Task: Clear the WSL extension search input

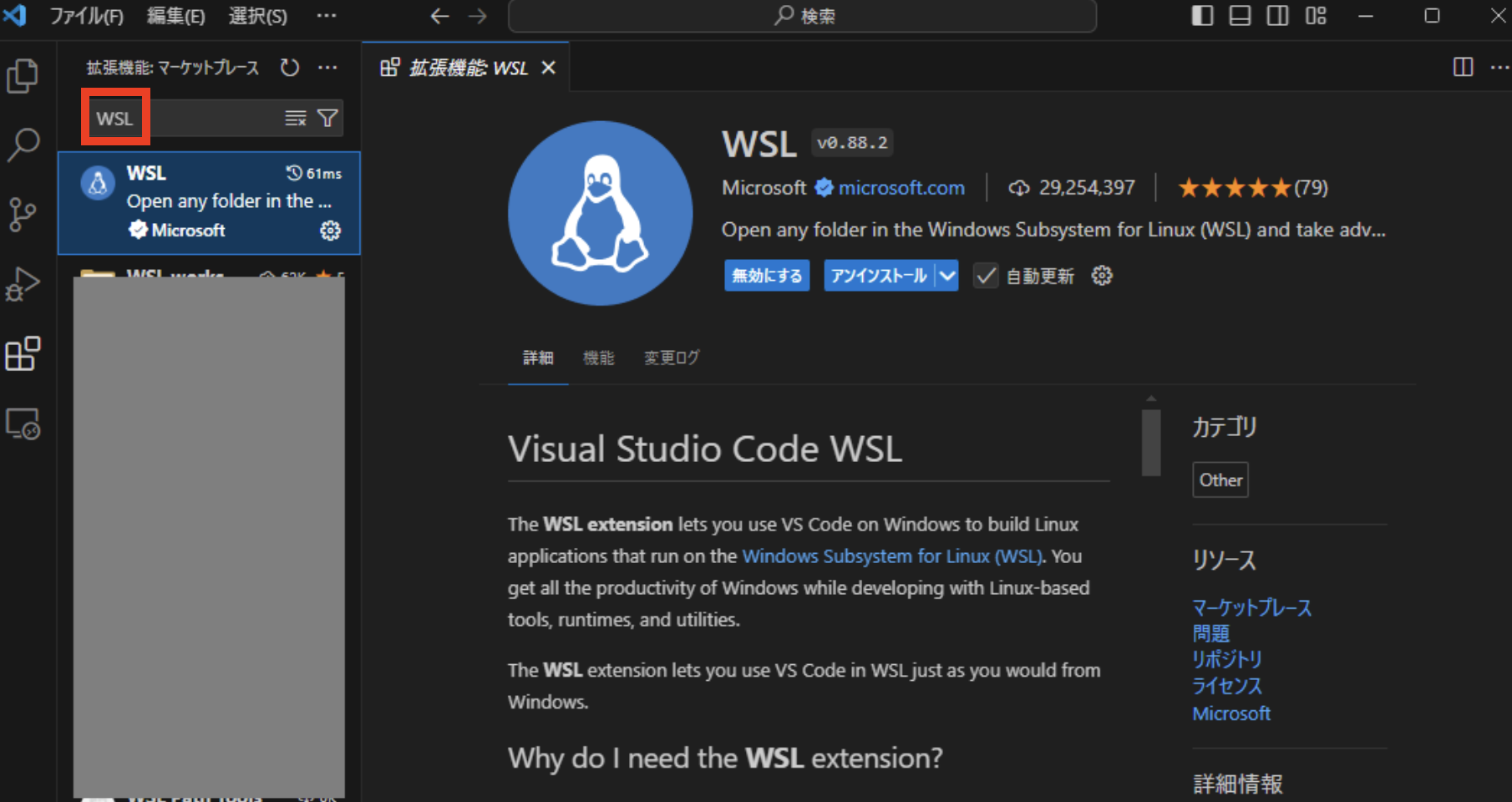Action: pos(295,118)
